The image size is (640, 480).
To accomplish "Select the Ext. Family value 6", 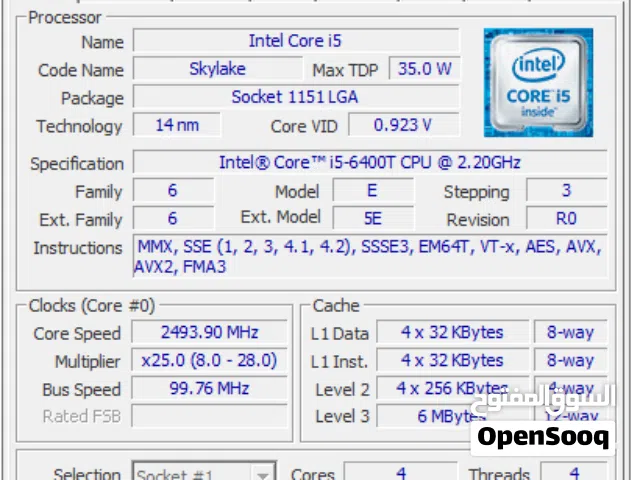I will coord(173,218).
